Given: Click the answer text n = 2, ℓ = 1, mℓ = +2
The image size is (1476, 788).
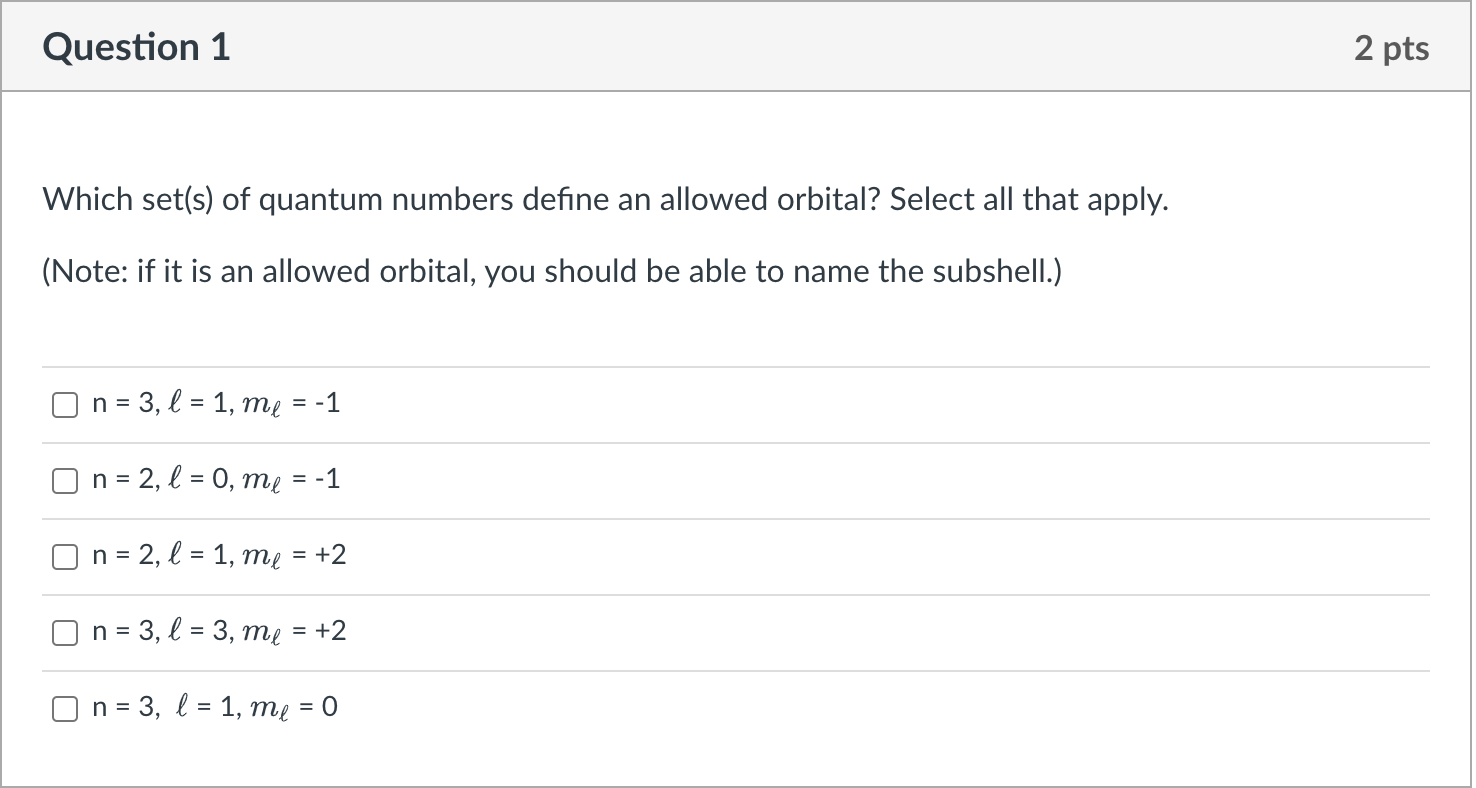Looking at the screenshot, I should coord(219,556).
